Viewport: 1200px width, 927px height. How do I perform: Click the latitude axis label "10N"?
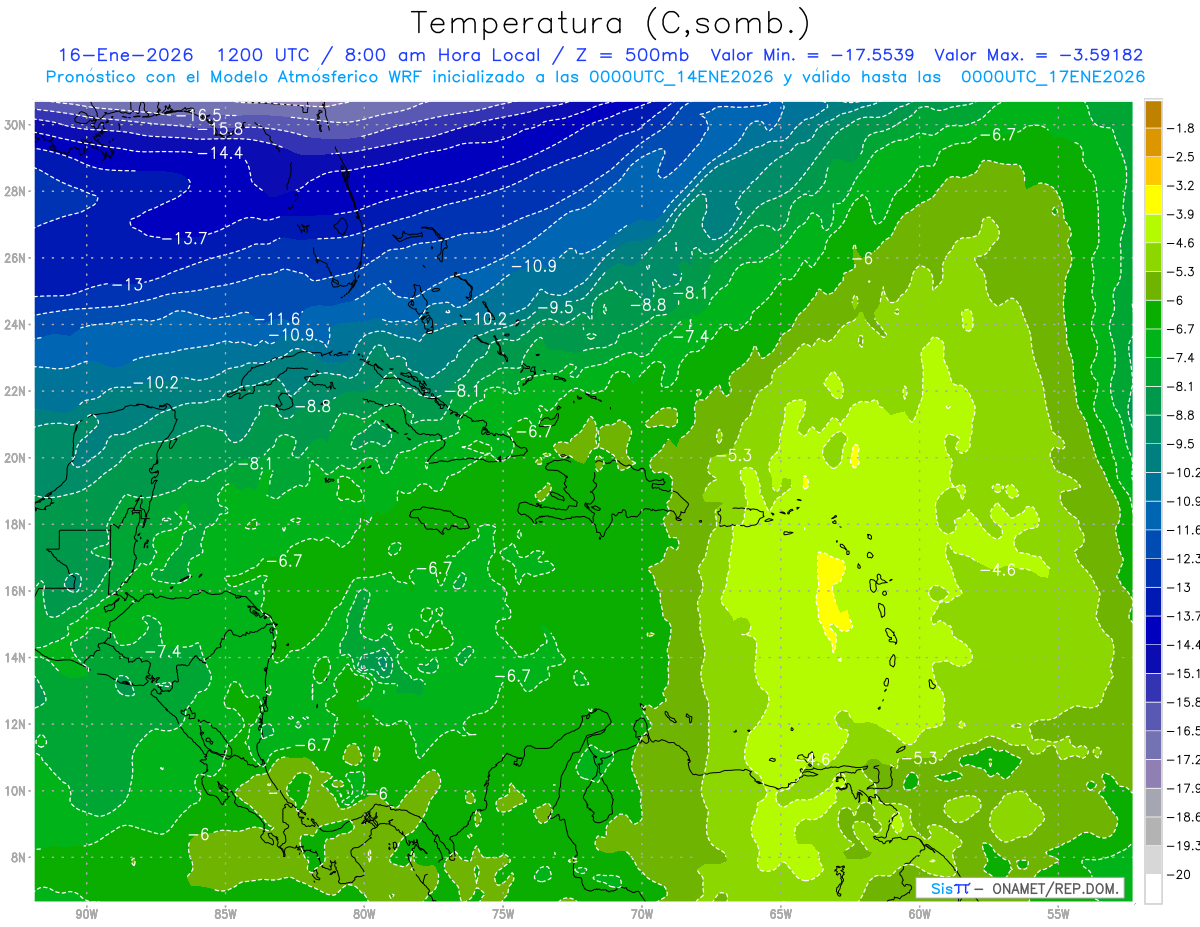[x=17, y=791]
